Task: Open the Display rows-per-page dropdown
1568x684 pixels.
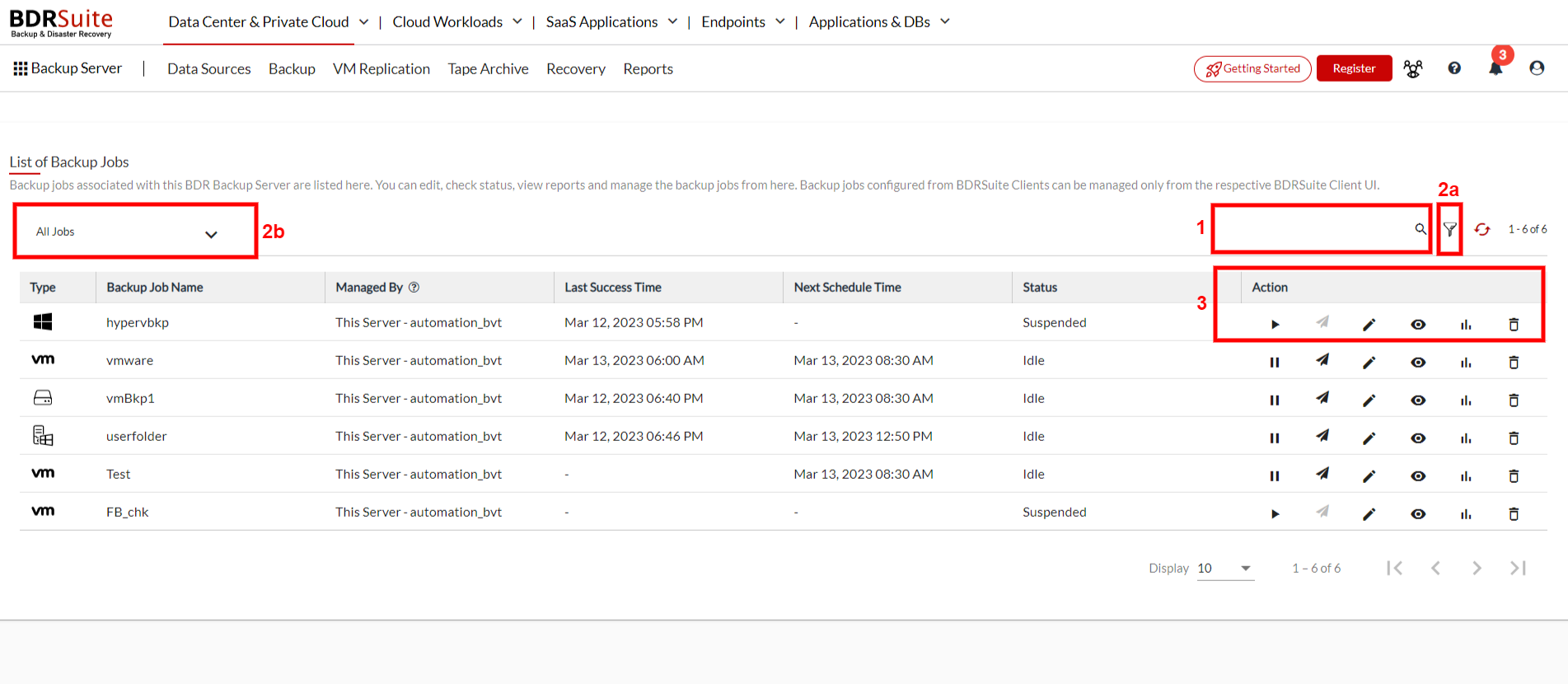Action: coord(1225,569)
